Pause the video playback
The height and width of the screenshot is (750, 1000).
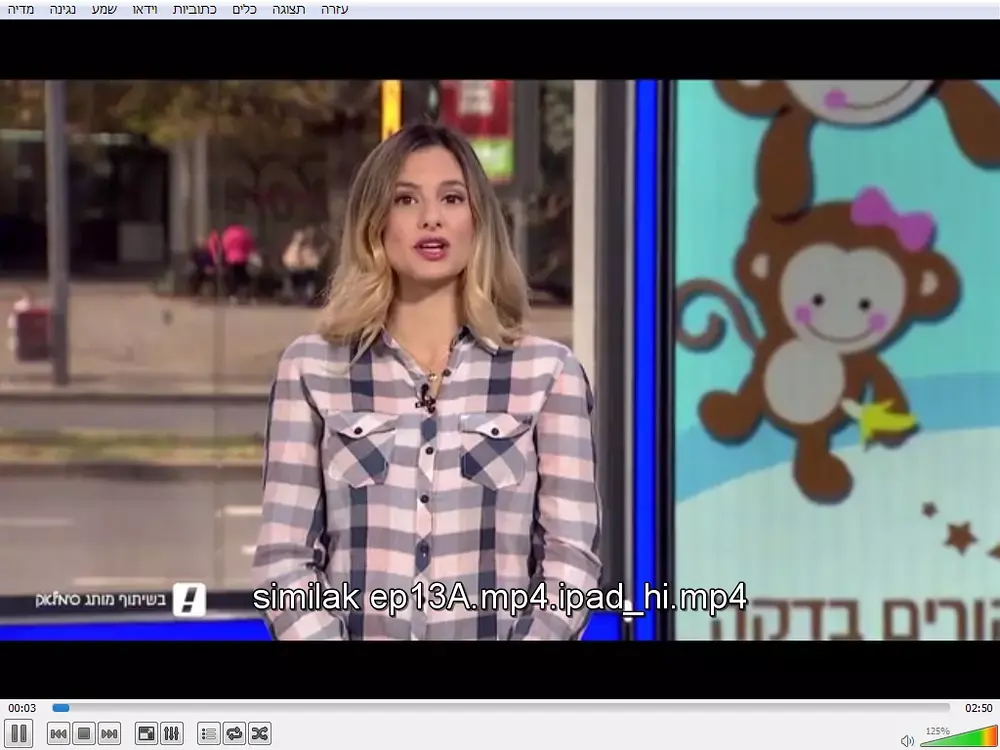(x=18, y=733)
